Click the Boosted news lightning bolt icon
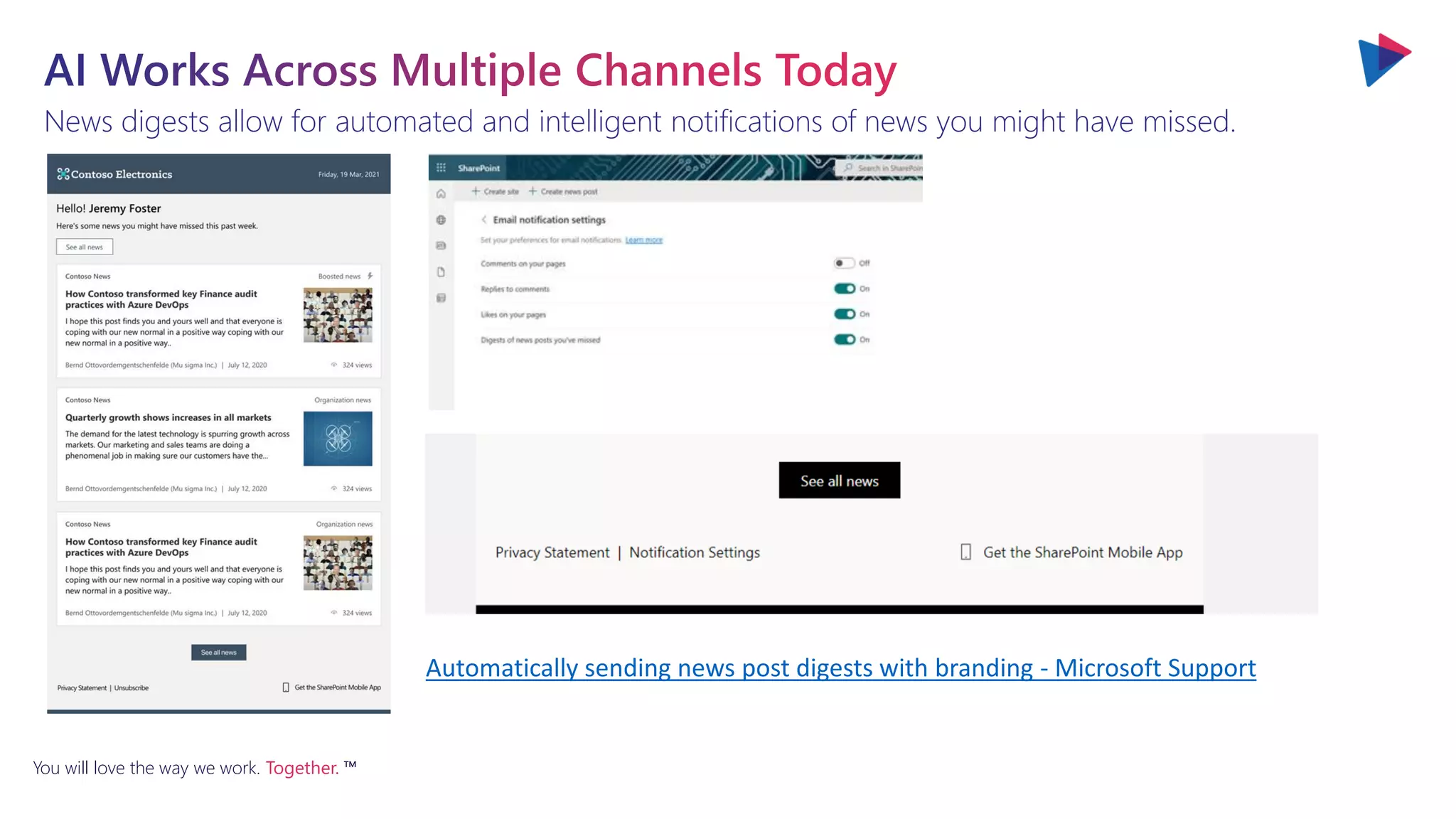The height and width of the screenshot is (819, 1456). click(370, 276)
